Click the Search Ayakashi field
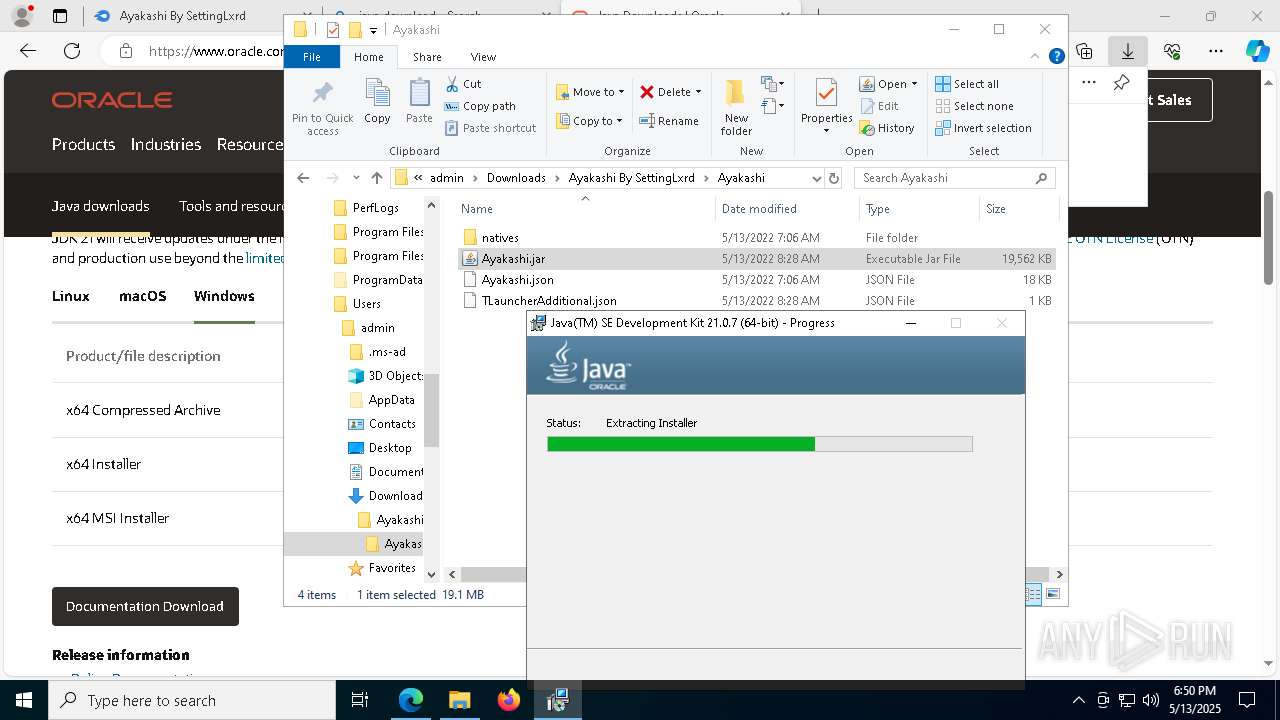 tap(955, 178)
